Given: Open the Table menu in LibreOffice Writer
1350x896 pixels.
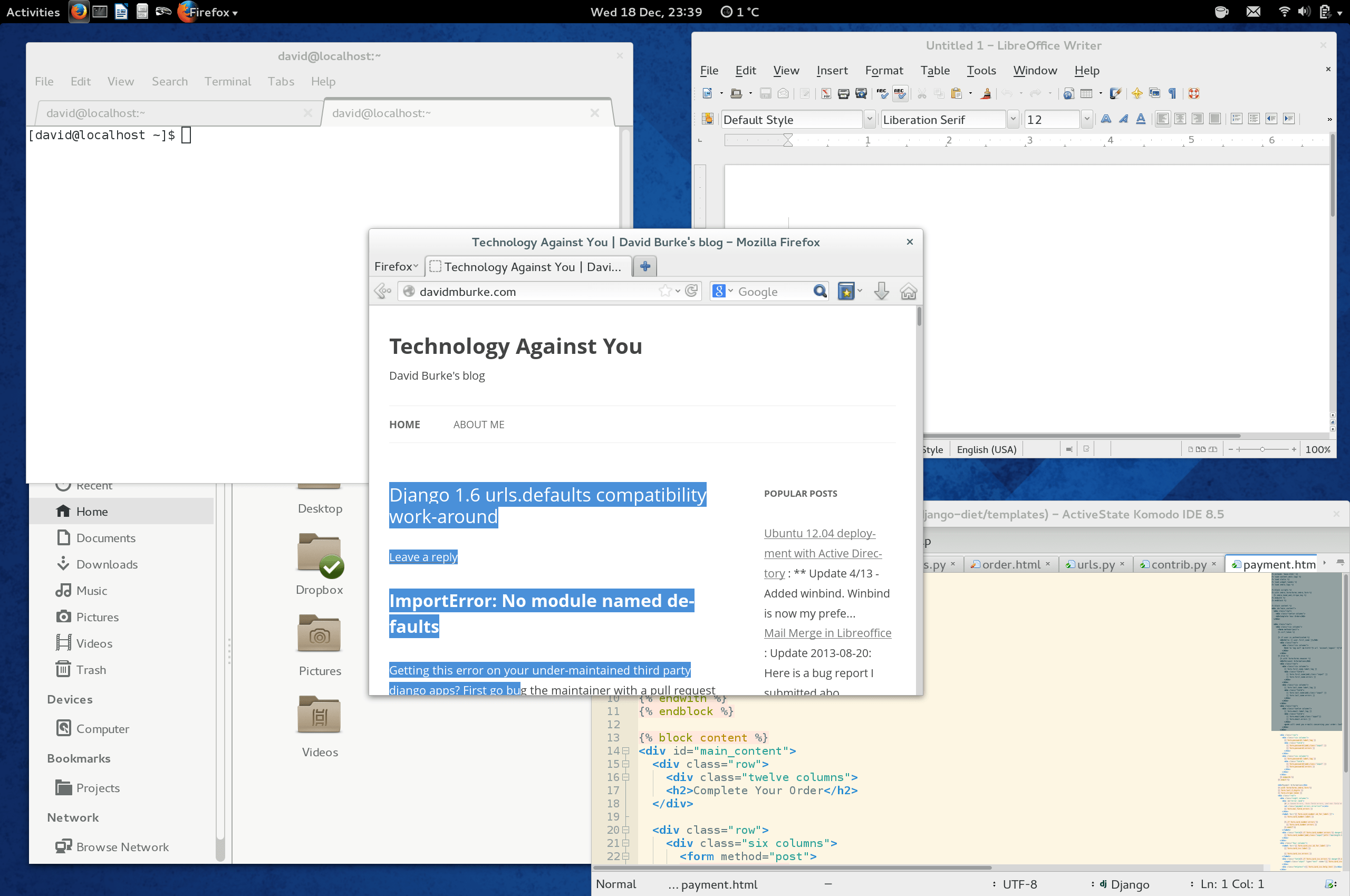Looking at the screenshot, I should [934, 70].
